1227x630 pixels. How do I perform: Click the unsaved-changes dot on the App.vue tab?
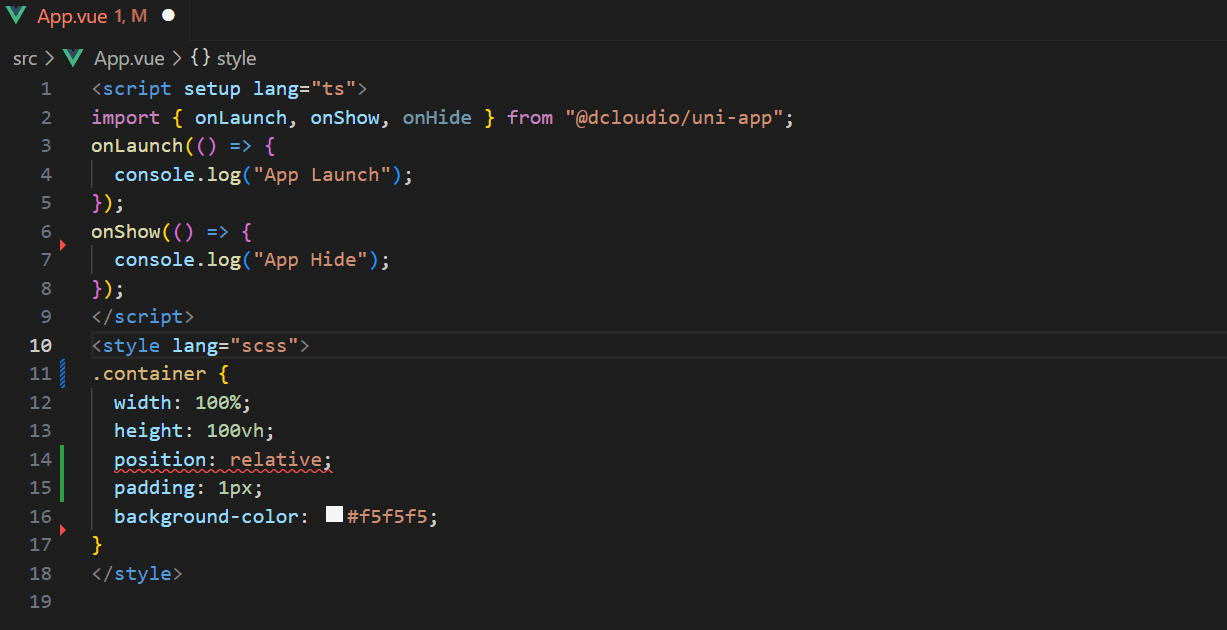[x=168, y=16]
